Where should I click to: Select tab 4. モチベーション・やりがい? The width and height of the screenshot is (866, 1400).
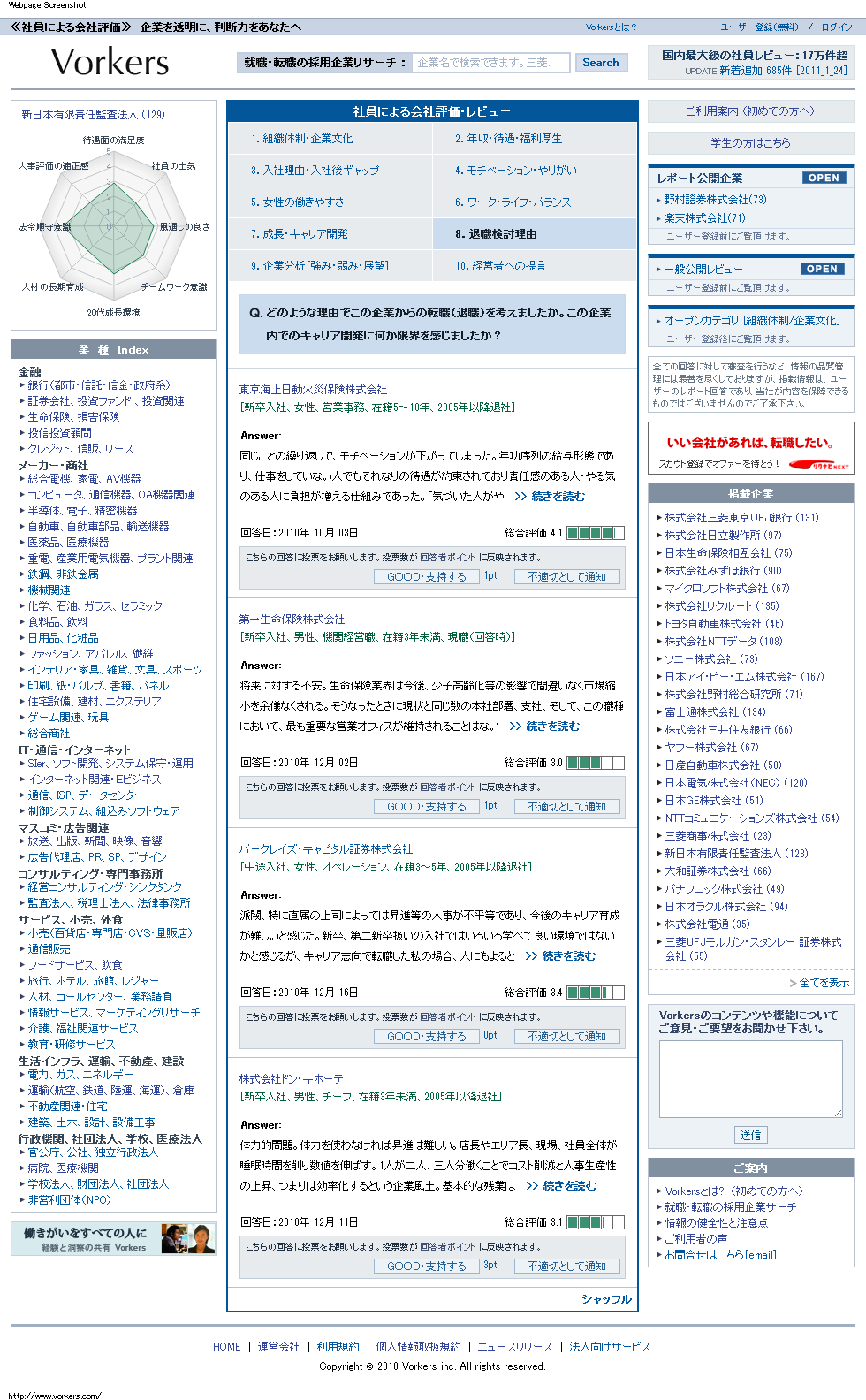point(535,171)
